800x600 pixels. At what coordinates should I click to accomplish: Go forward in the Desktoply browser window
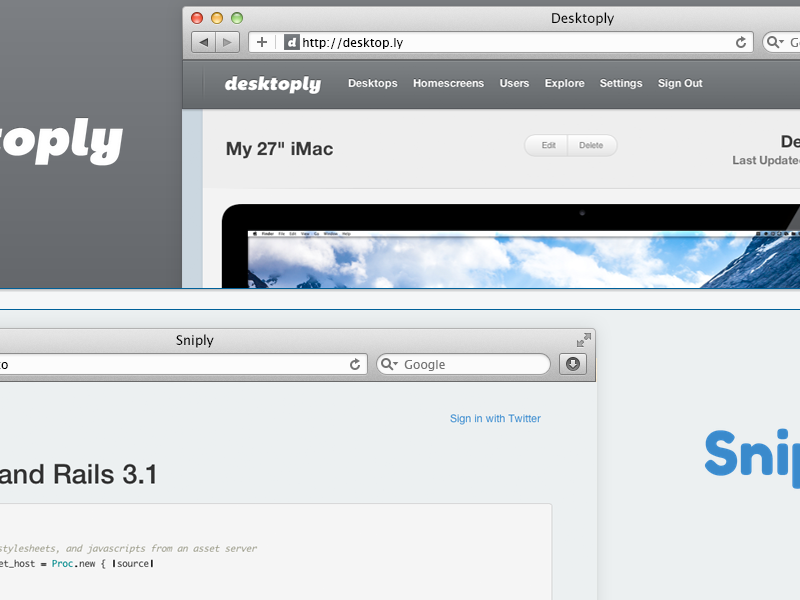(228, 42)
